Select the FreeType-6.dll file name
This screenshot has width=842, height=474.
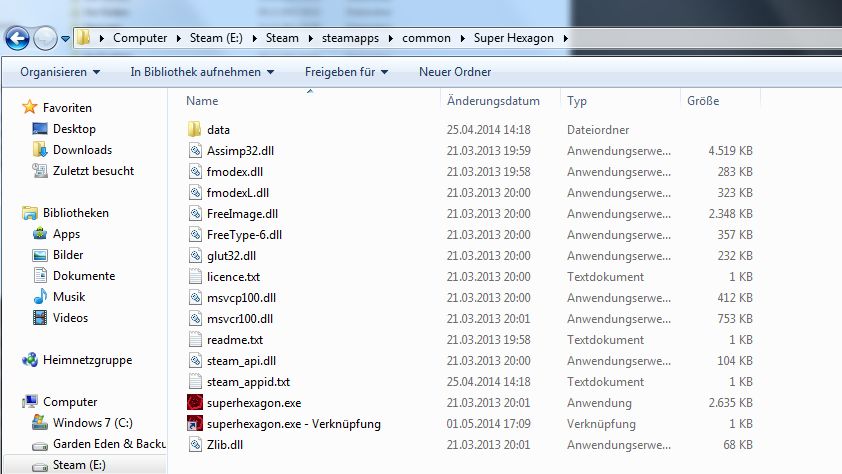click(x=244, y=235)
